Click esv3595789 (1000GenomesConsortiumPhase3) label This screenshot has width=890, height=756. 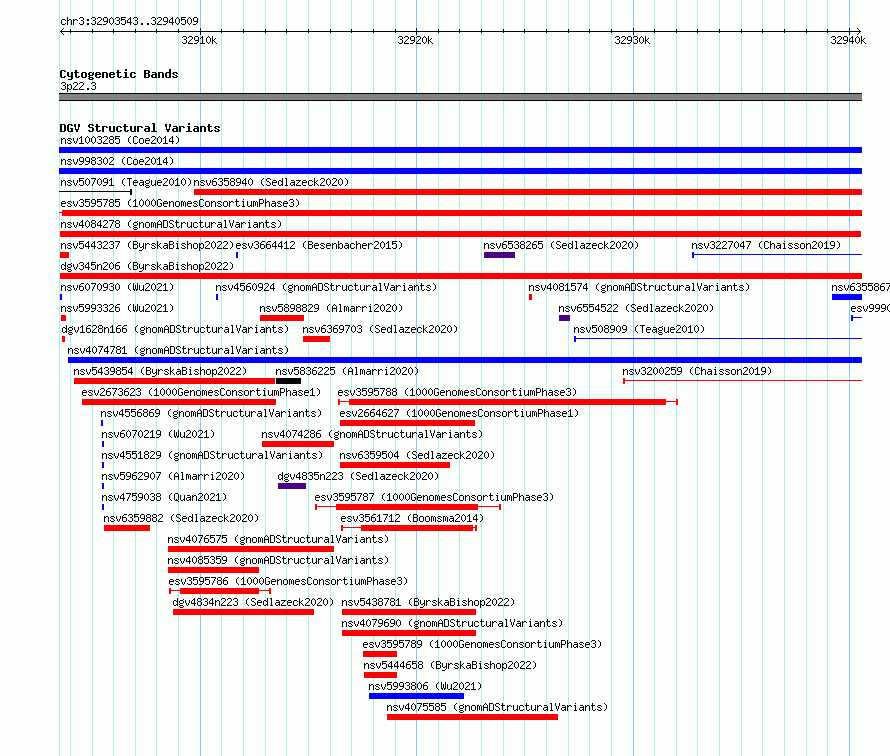coord(482,644)
